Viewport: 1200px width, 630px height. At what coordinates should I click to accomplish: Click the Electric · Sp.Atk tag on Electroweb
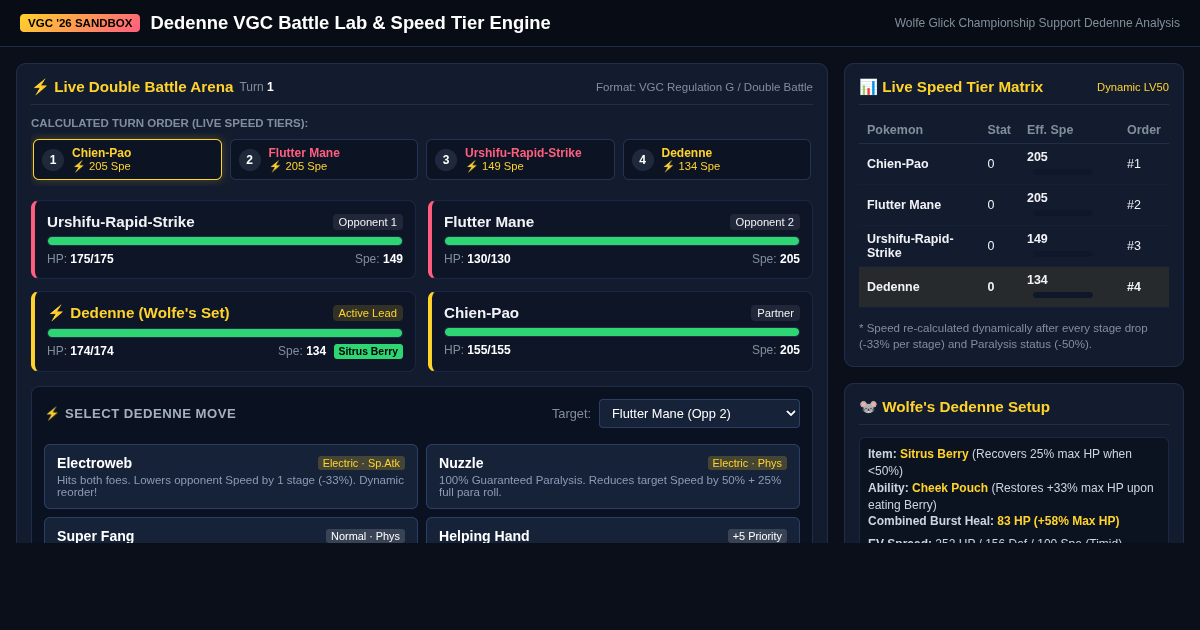coord(361,463)
